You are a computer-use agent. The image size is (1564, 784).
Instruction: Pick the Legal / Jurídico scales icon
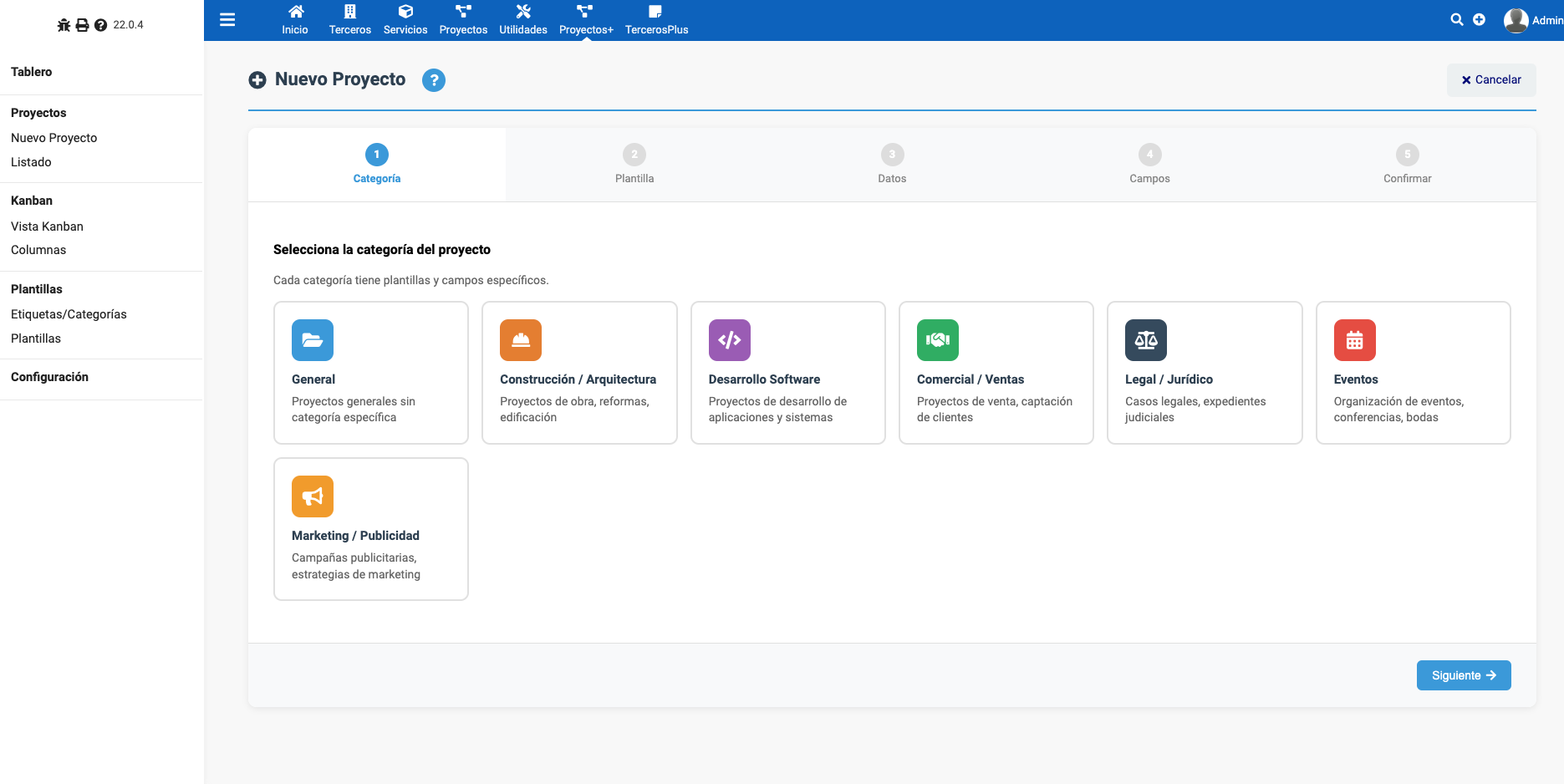pyautogui.click(x=1145, y=340)
